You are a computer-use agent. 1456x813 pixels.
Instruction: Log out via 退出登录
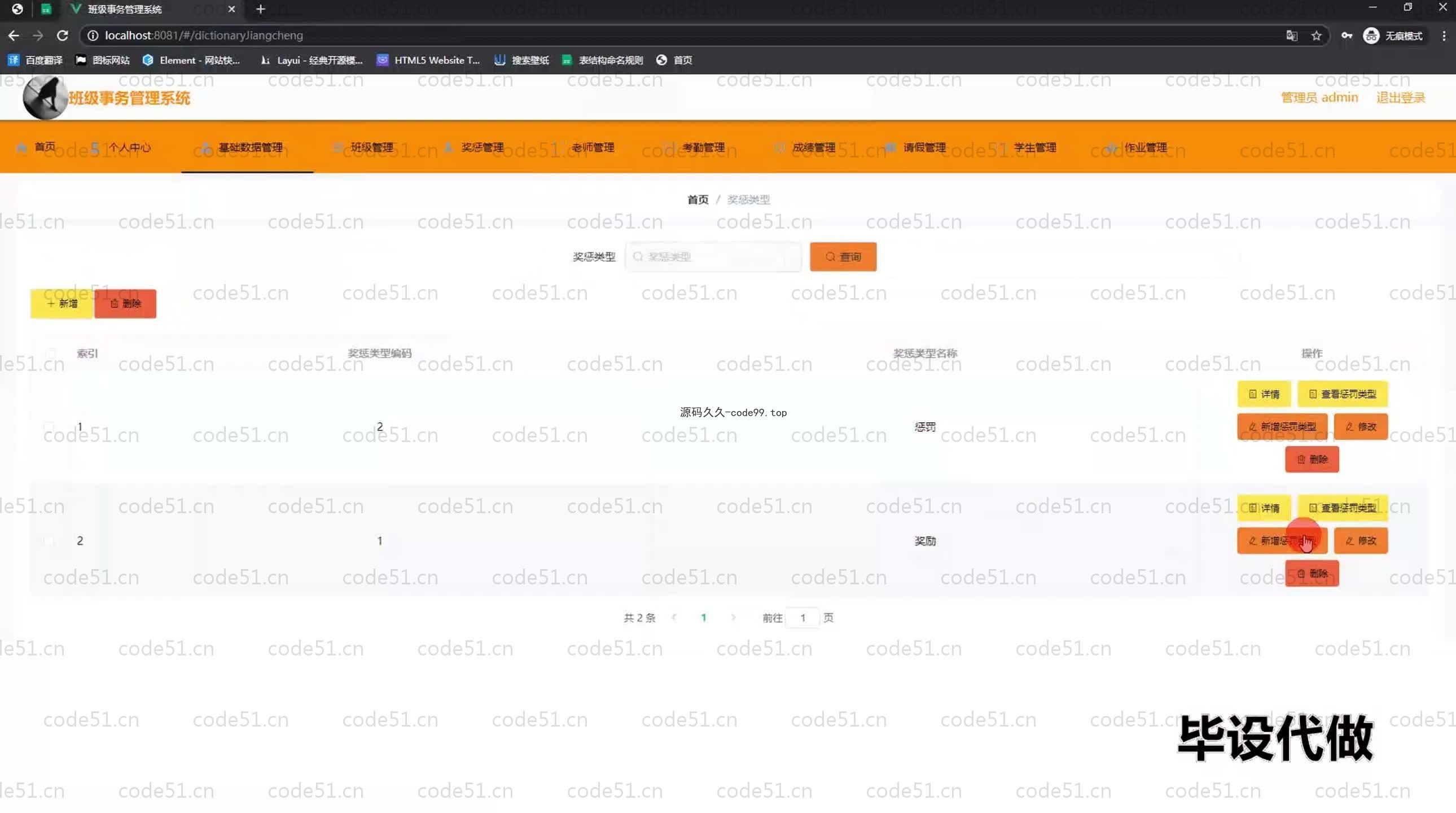[1400, 97]
